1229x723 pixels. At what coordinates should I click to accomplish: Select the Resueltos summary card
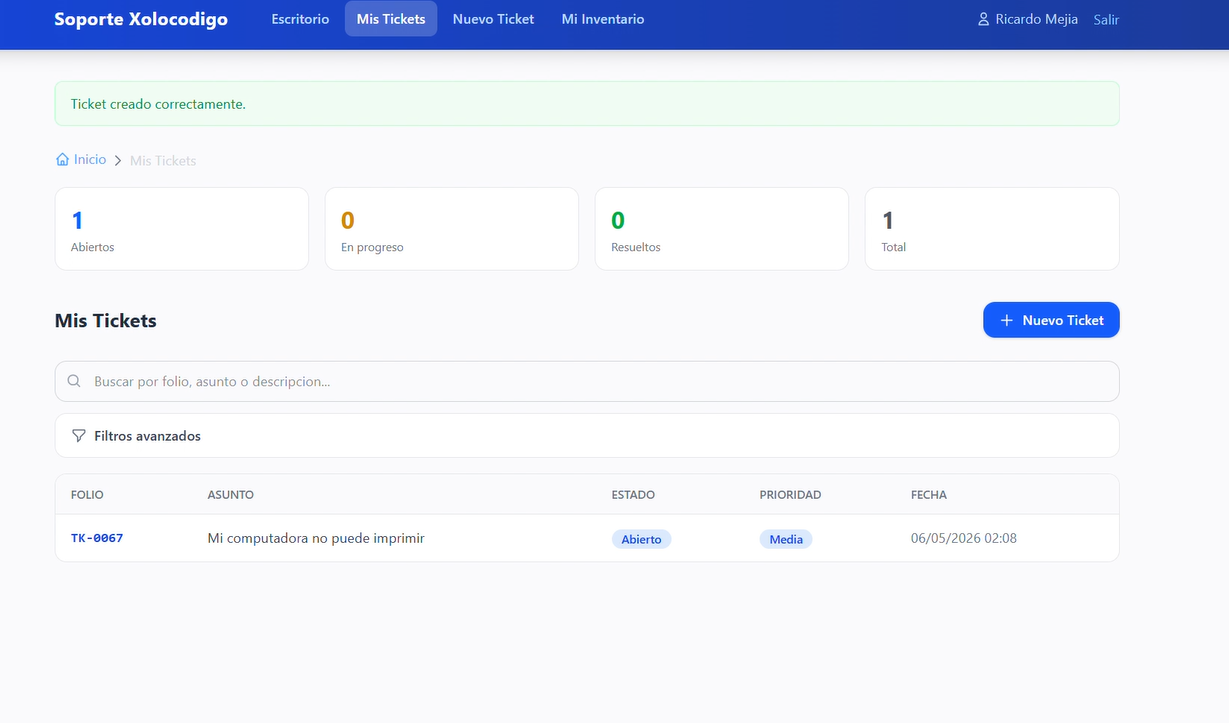(x=722, y=229)
